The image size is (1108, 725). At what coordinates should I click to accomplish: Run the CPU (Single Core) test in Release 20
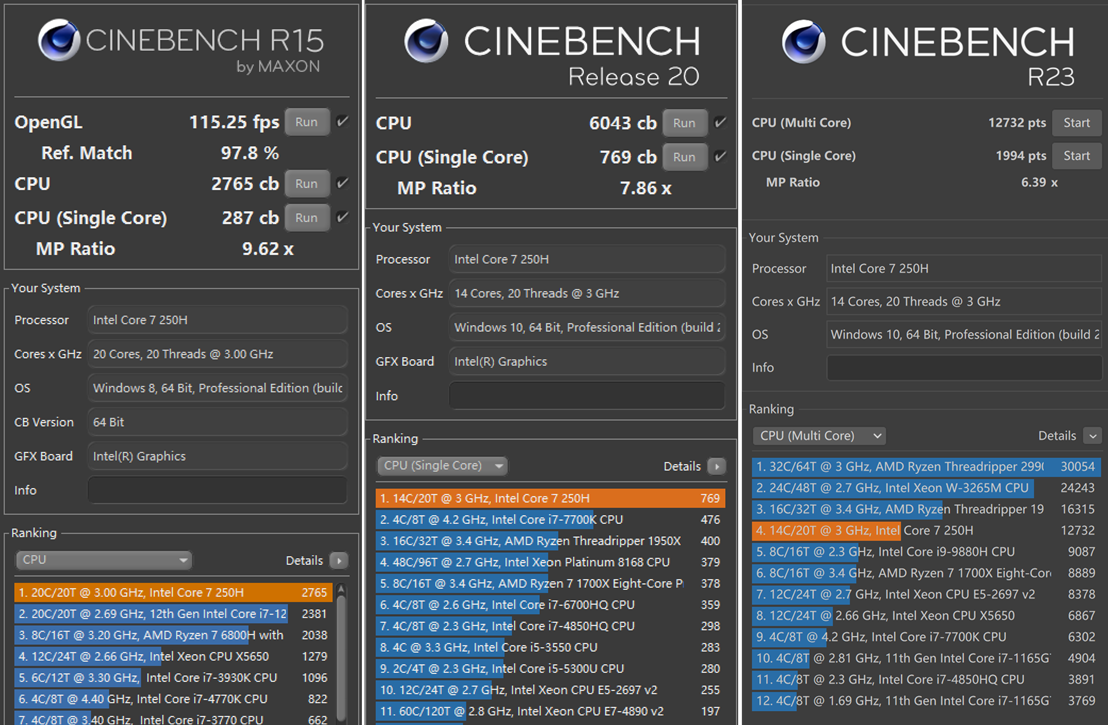684,157
